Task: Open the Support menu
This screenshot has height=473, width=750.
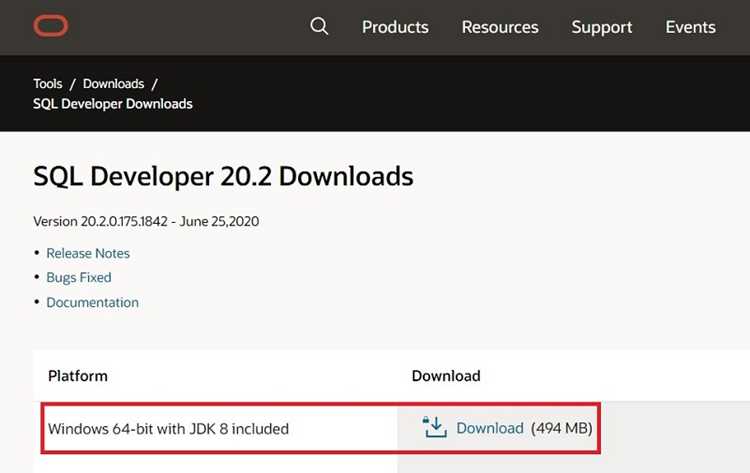Action: pyautogui.click(x=602, y=27)
